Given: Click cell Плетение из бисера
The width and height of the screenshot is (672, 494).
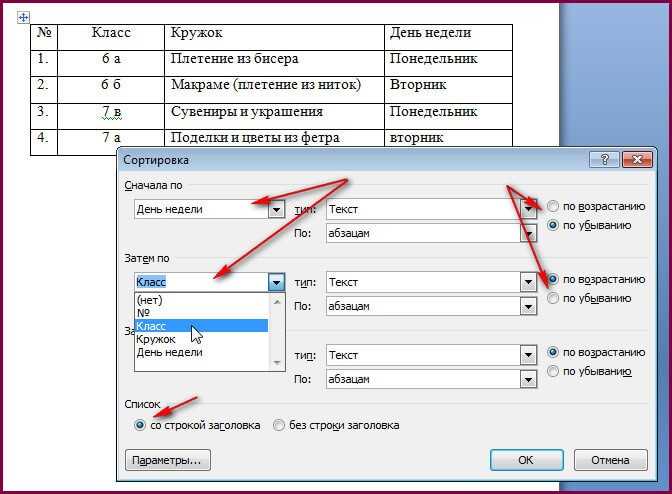Looking at the screenshot, I should click(274, 63).
